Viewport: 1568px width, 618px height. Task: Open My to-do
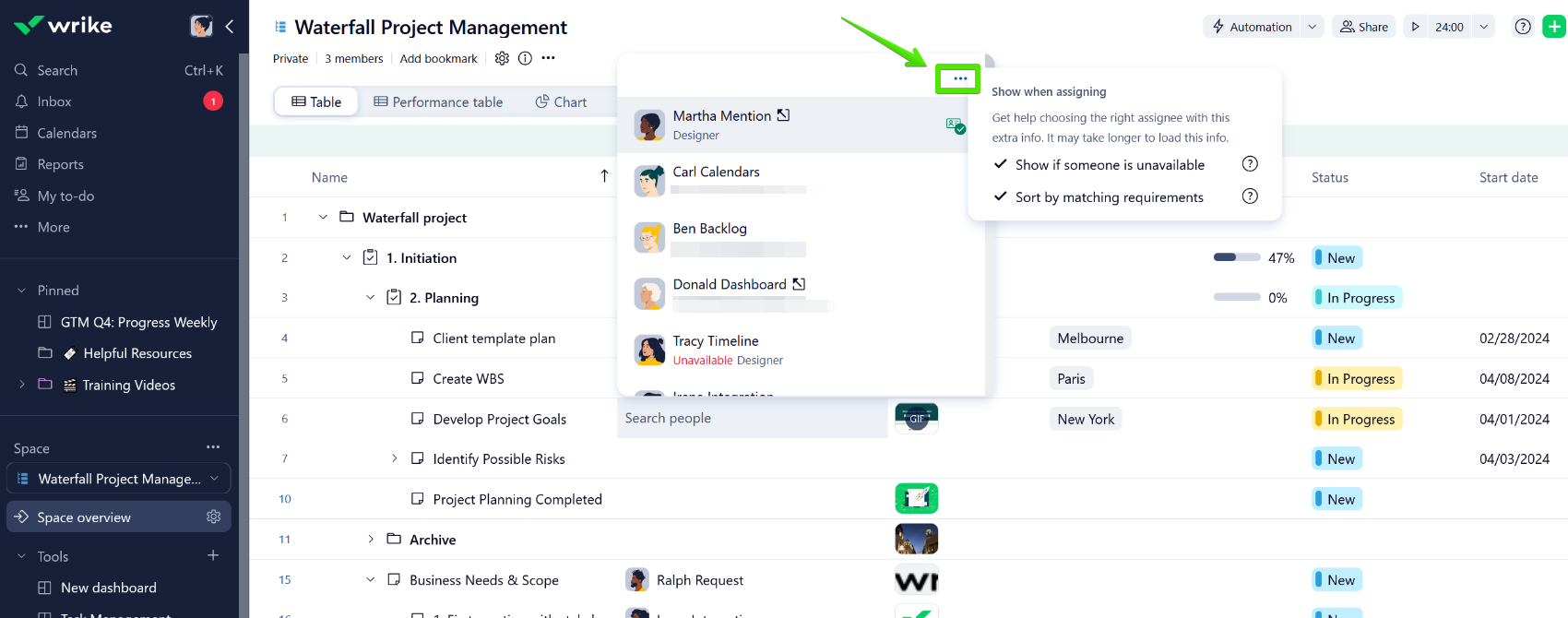pos(65,196)
